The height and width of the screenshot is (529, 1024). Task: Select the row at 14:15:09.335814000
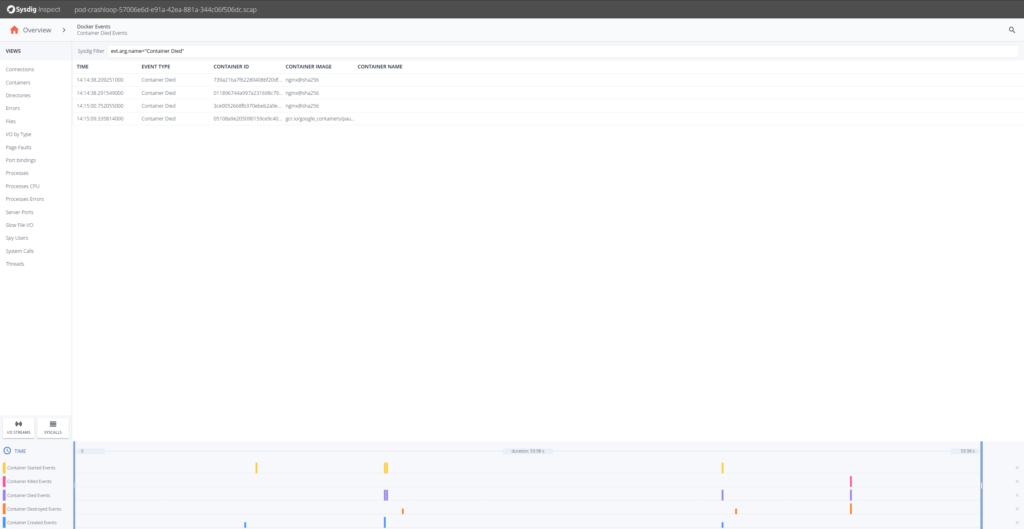(x=547, y=118)
